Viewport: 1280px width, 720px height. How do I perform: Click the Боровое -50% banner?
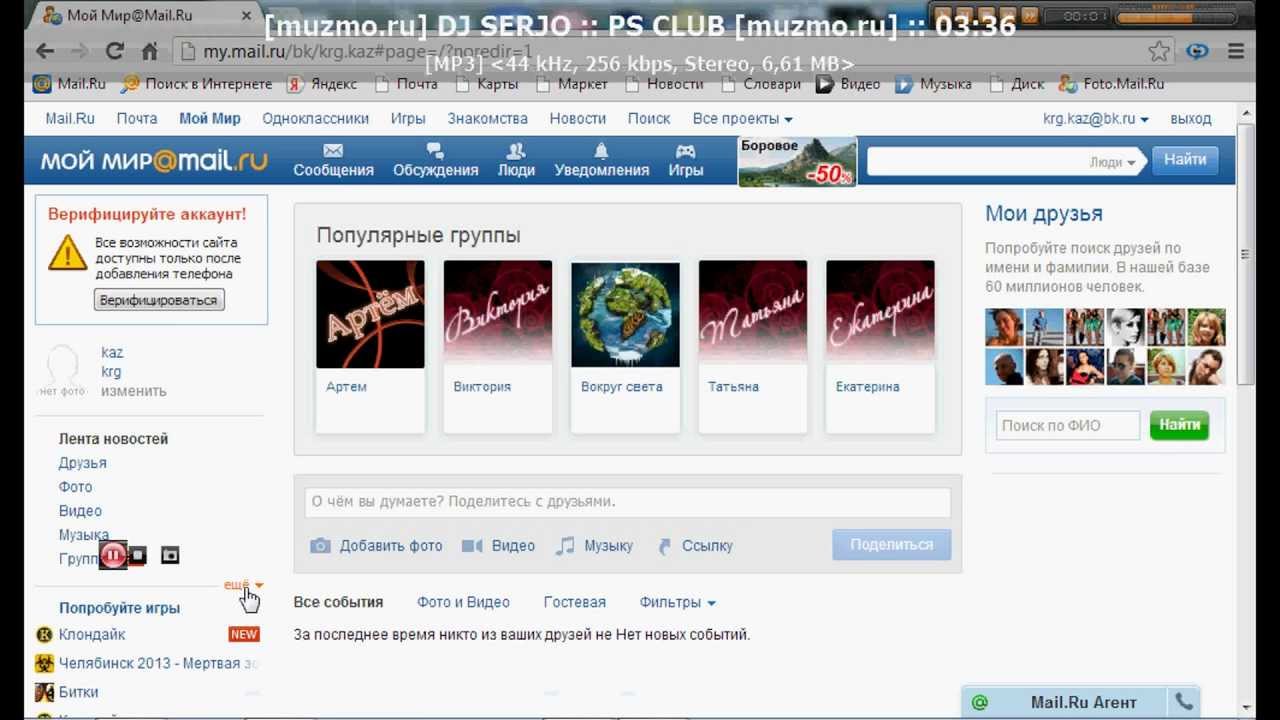pos(797,162)
